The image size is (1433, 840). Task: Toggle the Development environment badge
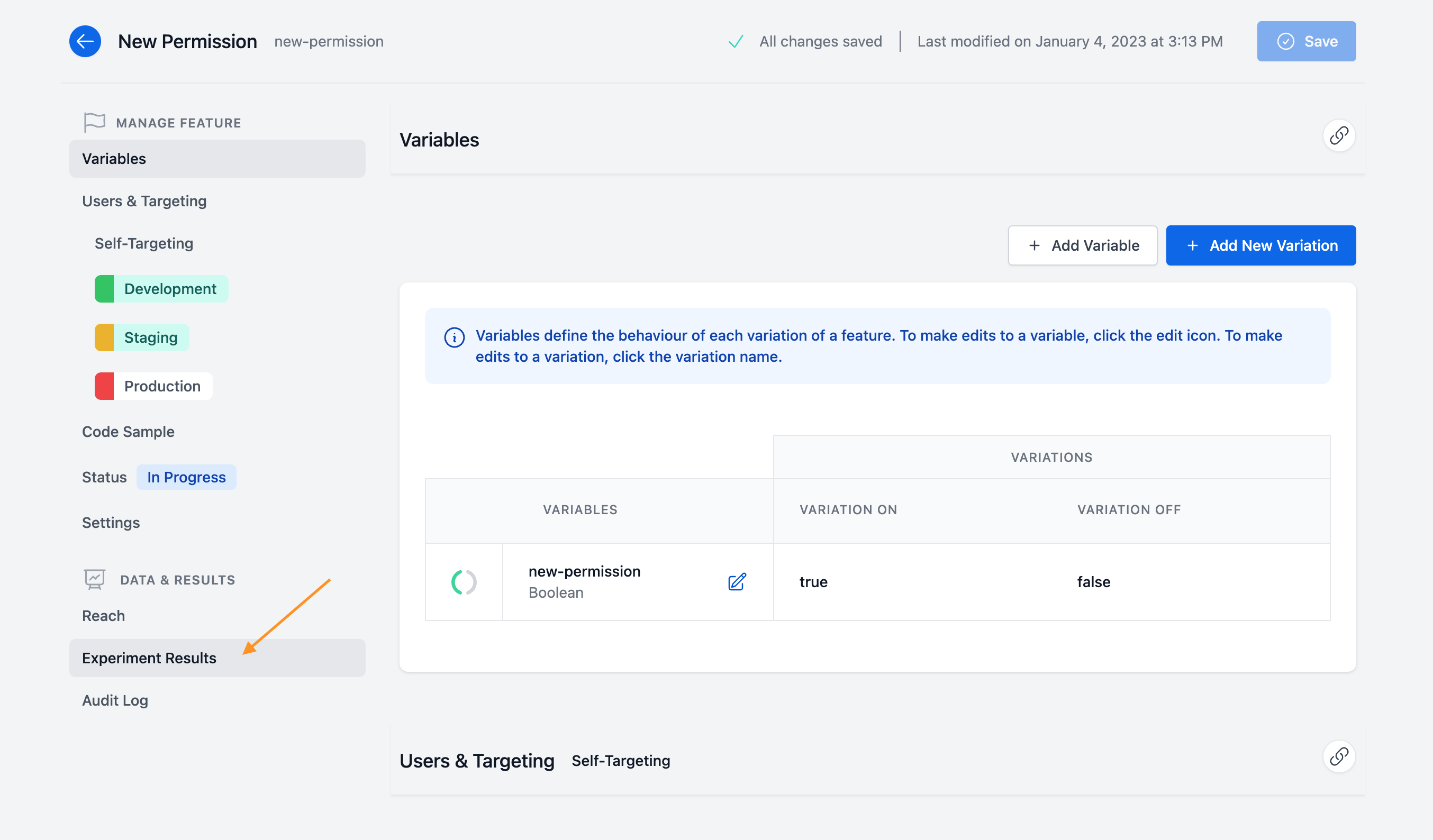pyautogui.click(x=161, y=288)
